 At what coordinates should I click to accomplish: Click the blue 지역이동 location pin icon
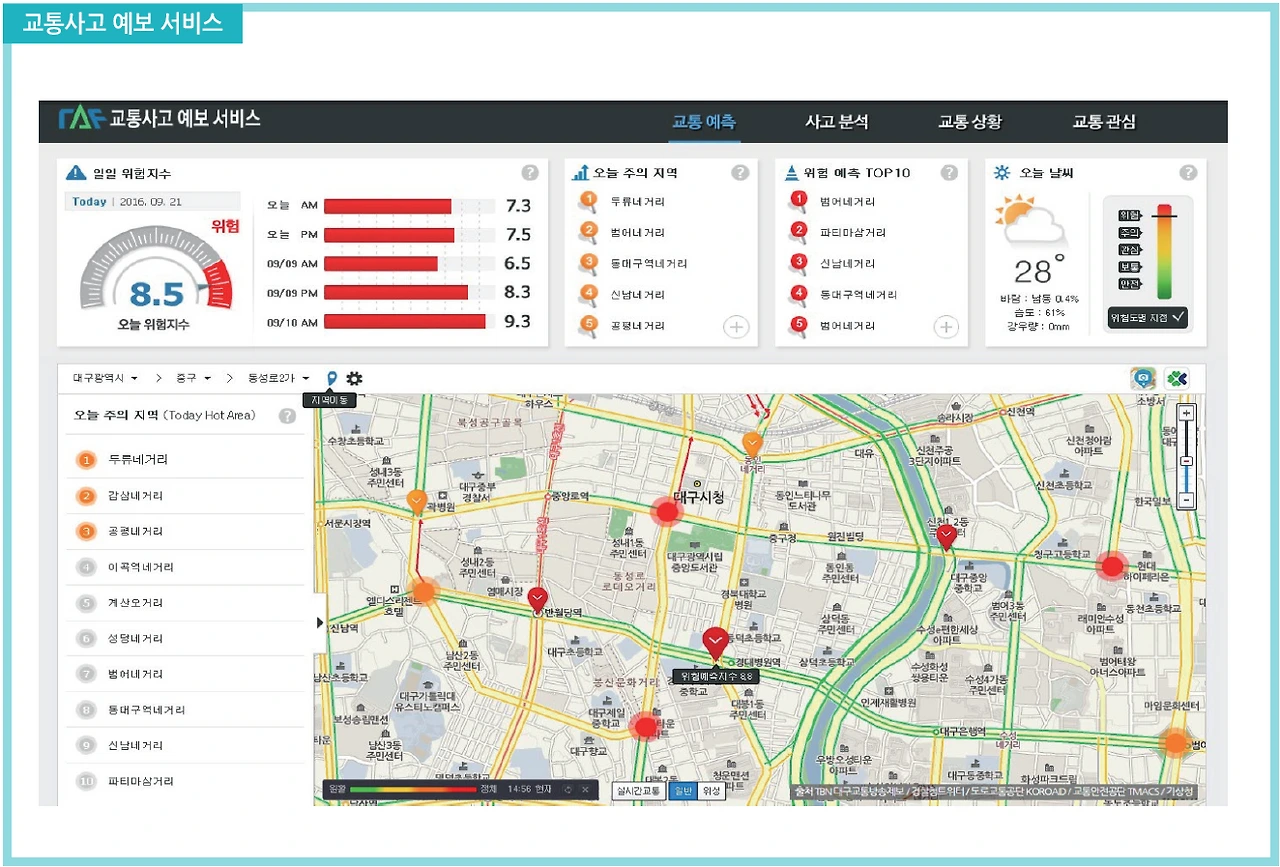click(x=333, y=379)
